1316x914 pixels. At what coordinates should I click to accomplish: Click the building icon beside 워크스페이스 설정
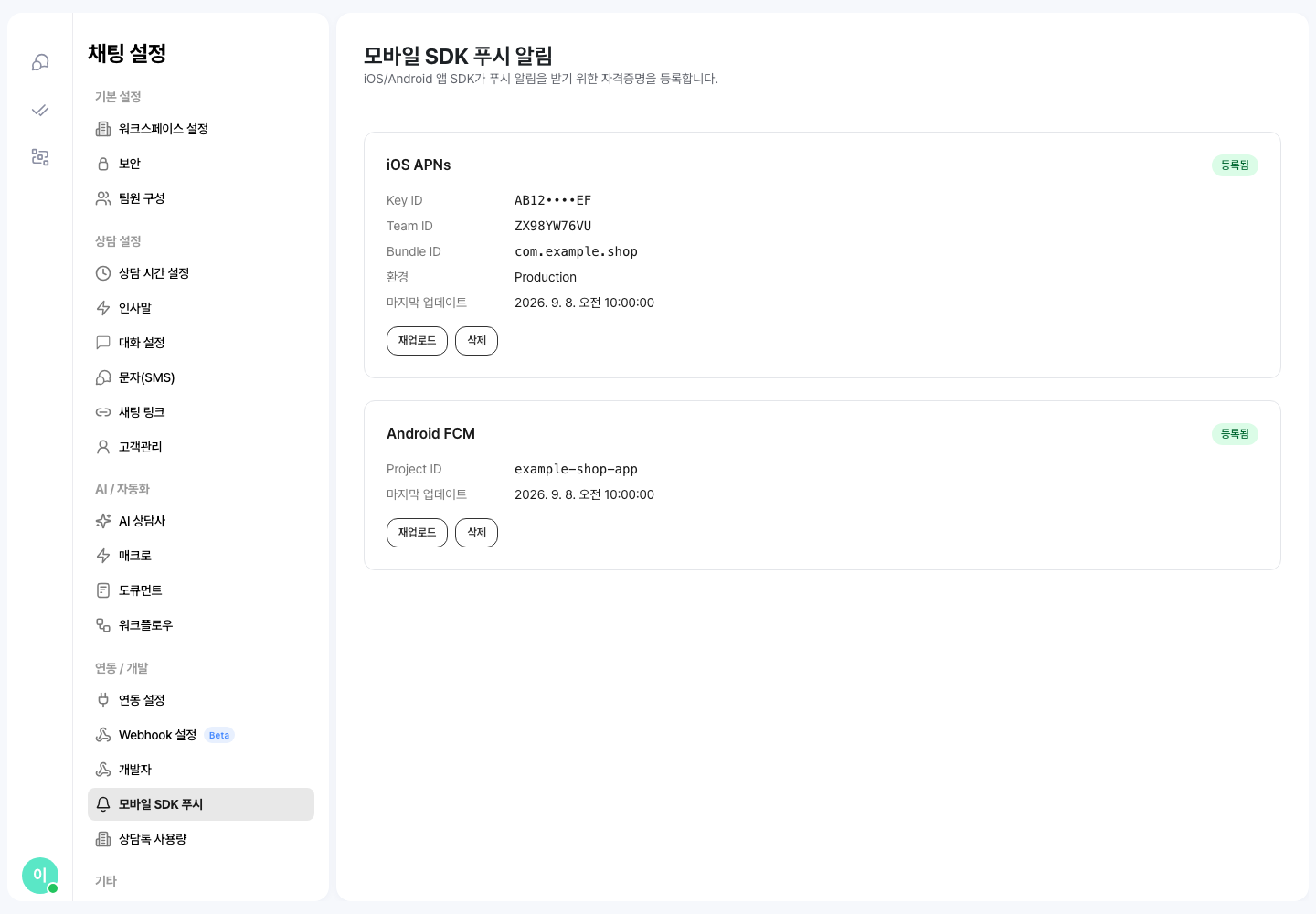tap(103, 129)
